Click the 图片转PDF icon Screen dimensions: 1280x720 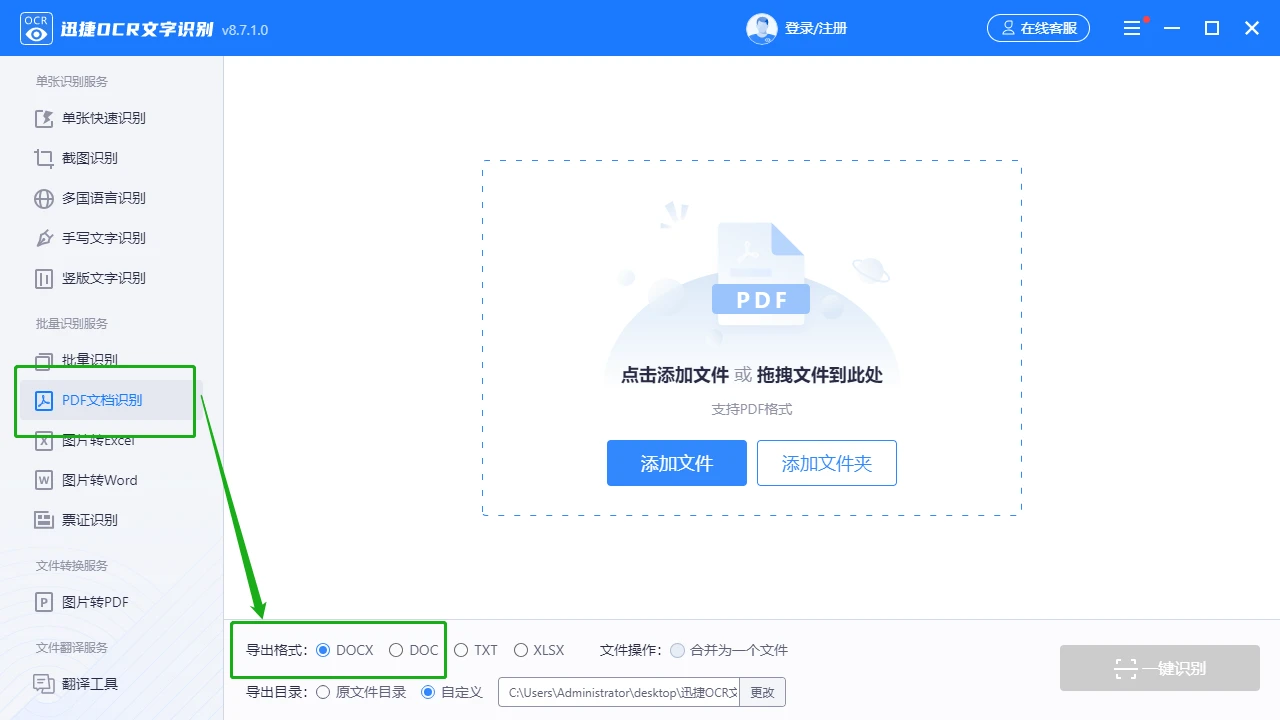44,602
